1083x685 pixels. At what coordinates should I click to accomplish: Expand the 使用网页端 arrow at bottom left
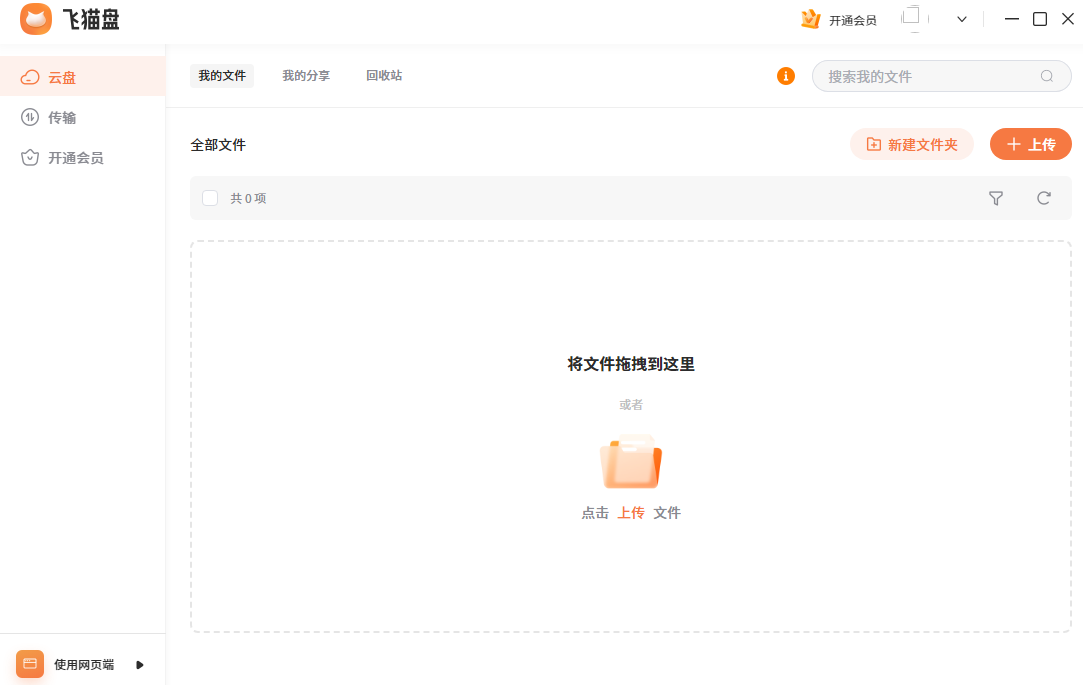tap(140, 664)
